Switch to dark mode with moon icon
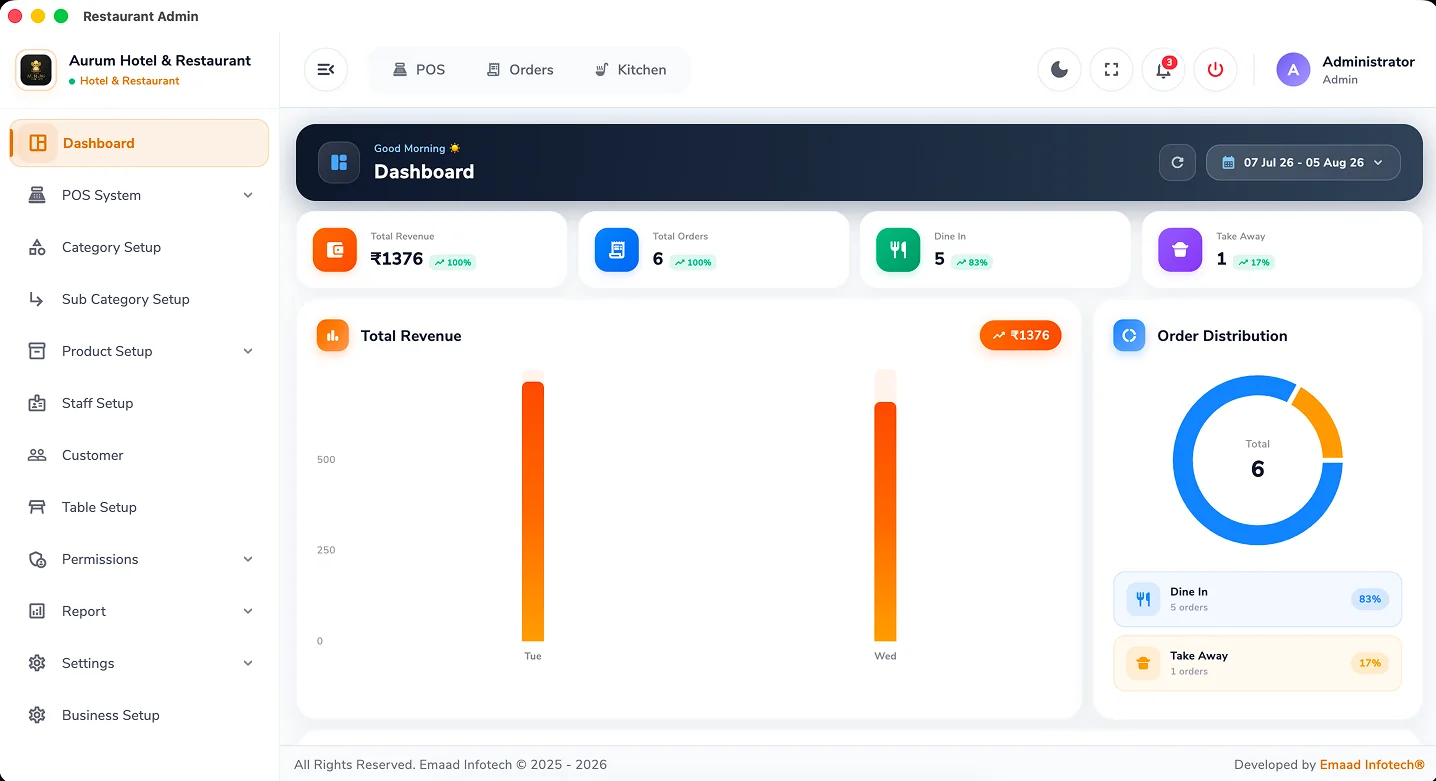1436x781 pixels. click(x=1059, y=70)
